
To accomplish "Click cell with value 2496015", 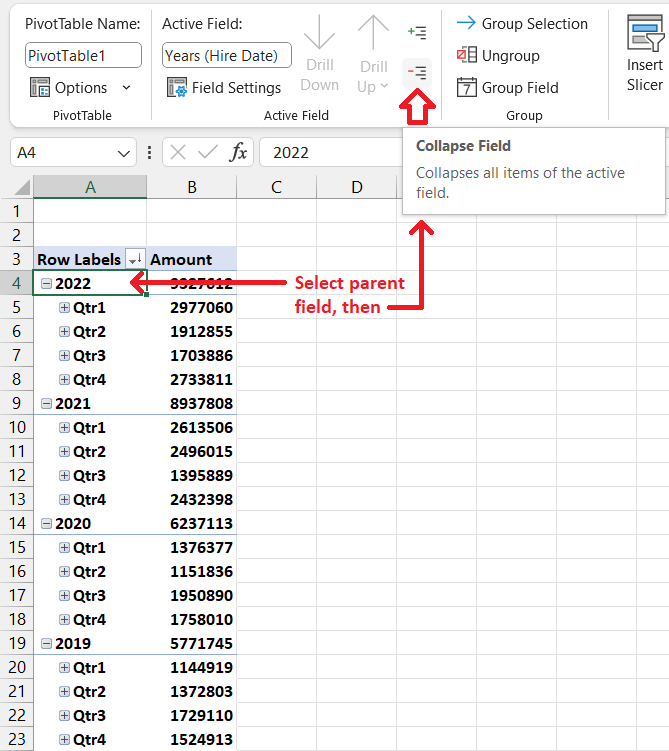I will [x=192, y=452].
